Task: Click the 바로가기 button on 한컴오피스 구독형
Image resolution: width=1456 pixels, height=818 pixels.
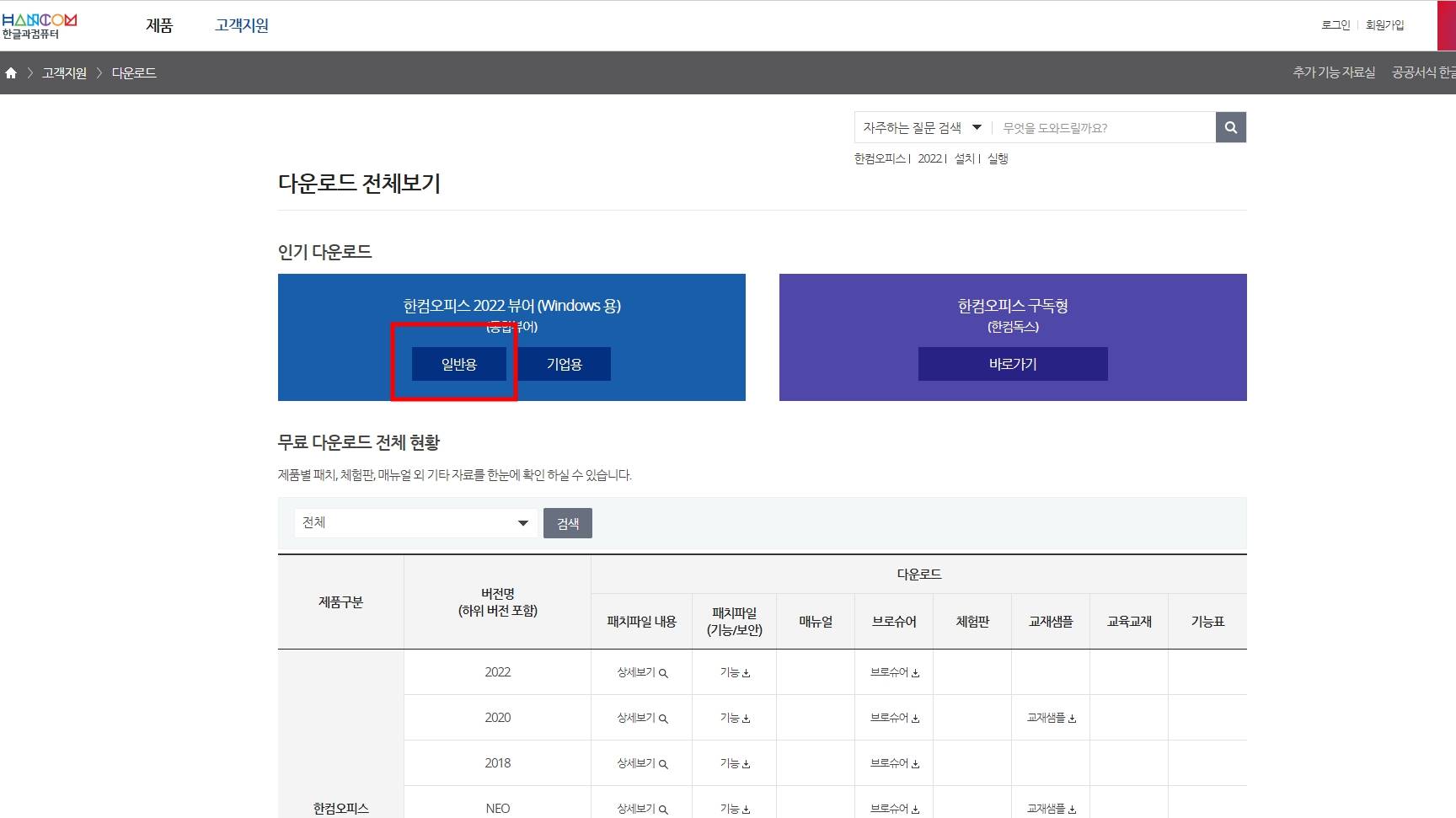Action: [1012, 364]
